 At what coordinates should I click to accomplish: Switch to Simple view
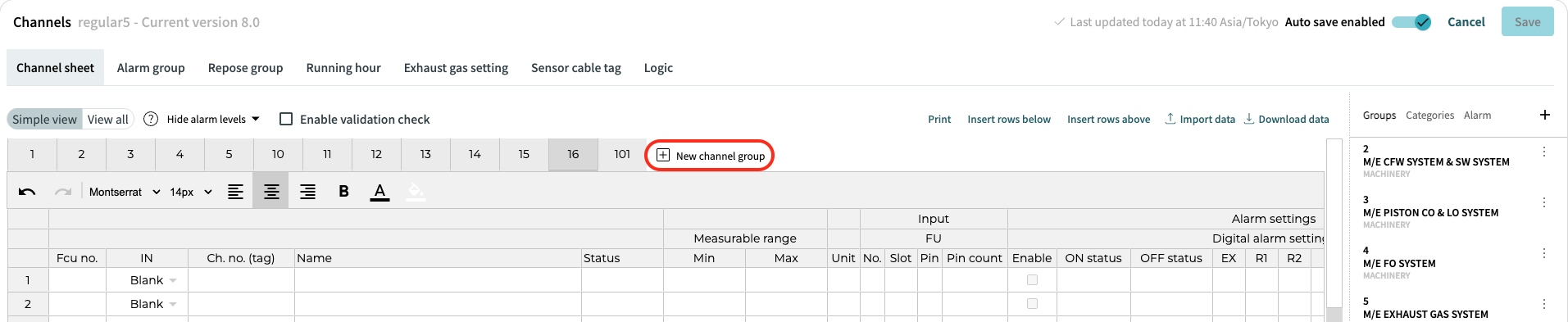coord(44,119)
